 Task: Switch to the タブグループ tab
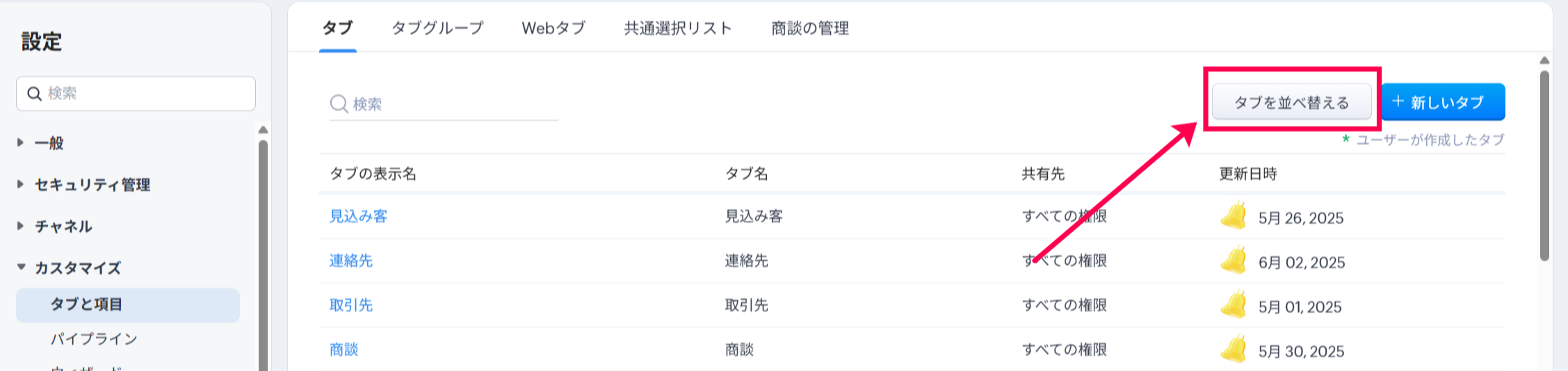437,28
